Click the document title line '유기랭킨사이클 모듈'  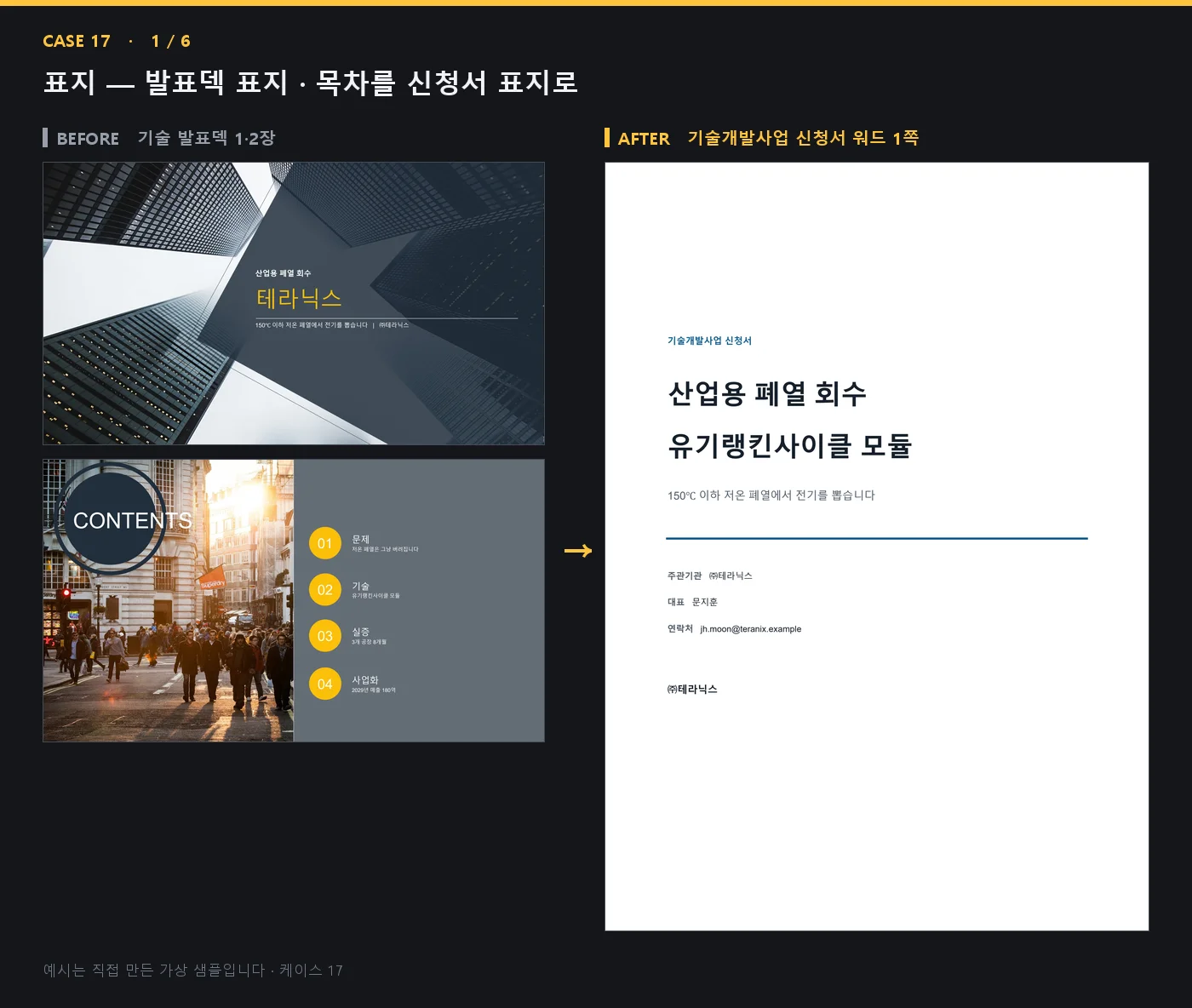click(789, 445)
